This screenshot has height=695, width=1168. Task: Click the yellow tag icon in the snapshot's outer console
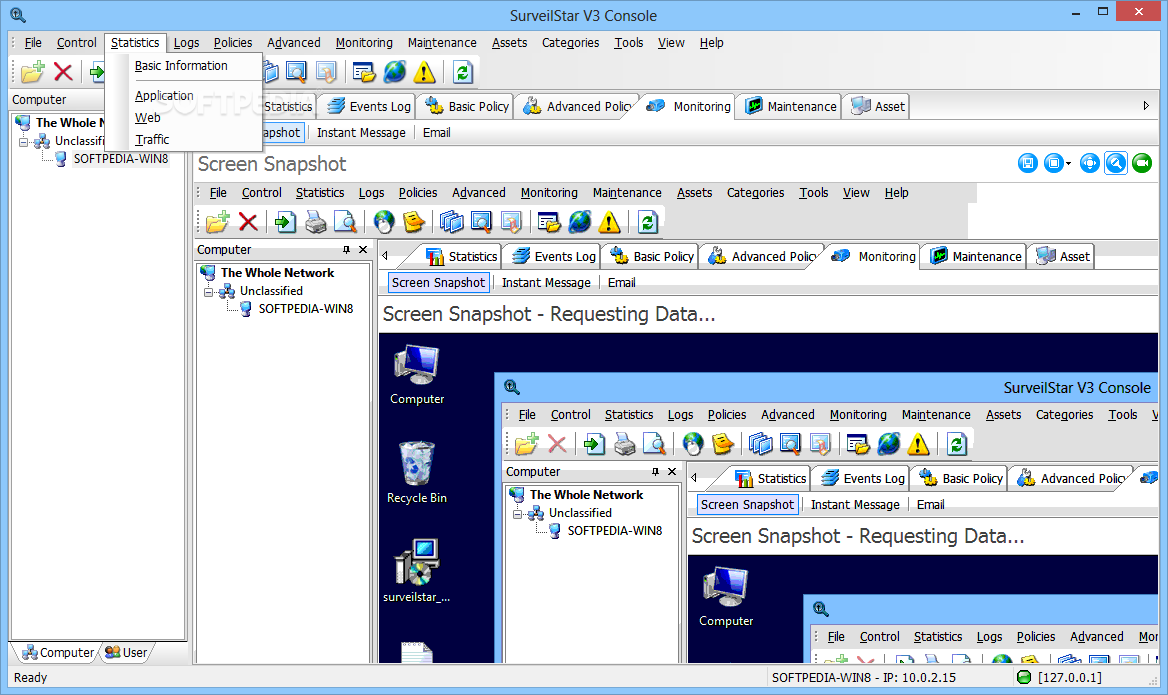coord(413,221)
